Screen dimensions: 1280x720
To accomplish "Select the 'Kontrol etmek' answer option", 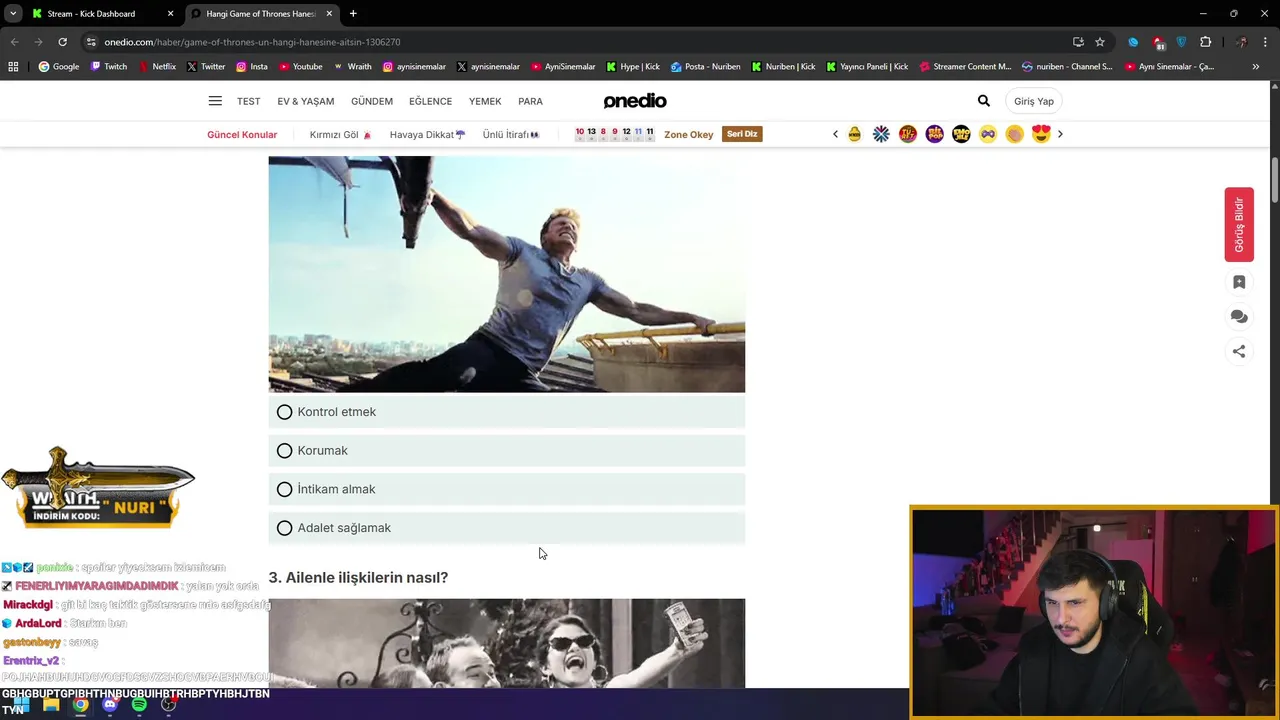I will [506, 412].
